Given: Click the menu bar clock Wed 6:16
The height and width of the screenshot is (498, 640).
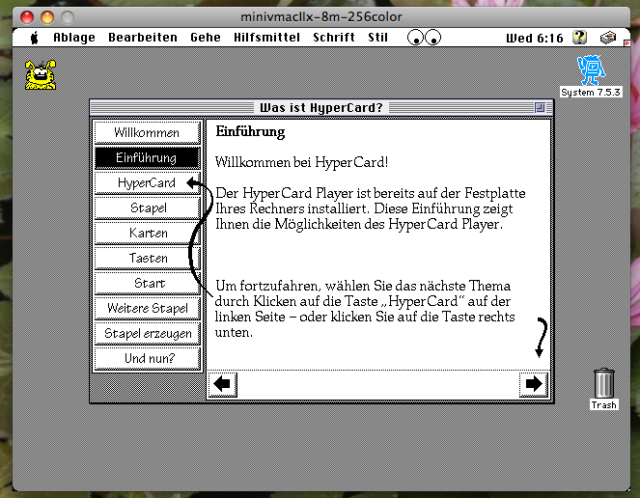Looking at the screenshot, I should [x=534, y=38].
